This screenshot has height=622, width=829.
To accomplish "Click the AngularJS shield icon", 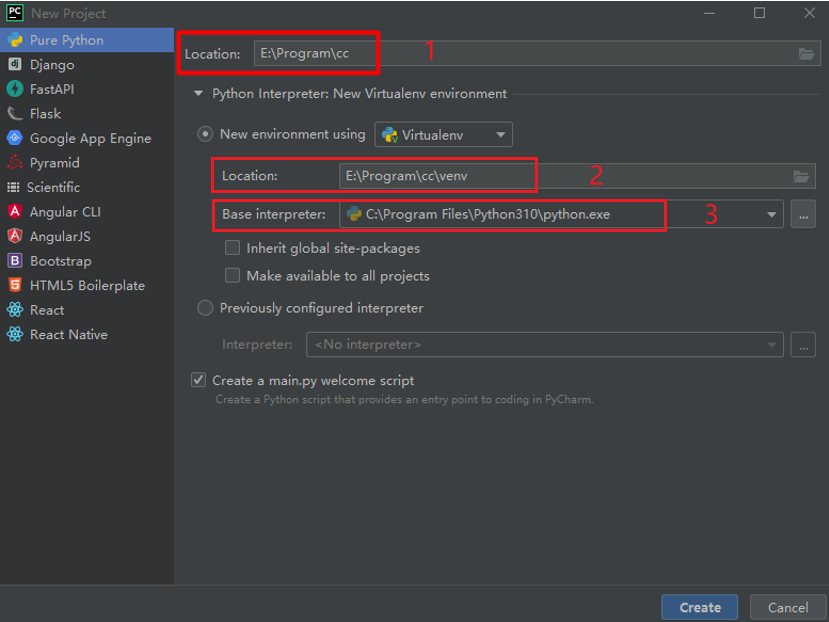I will (x=15, y=236).
